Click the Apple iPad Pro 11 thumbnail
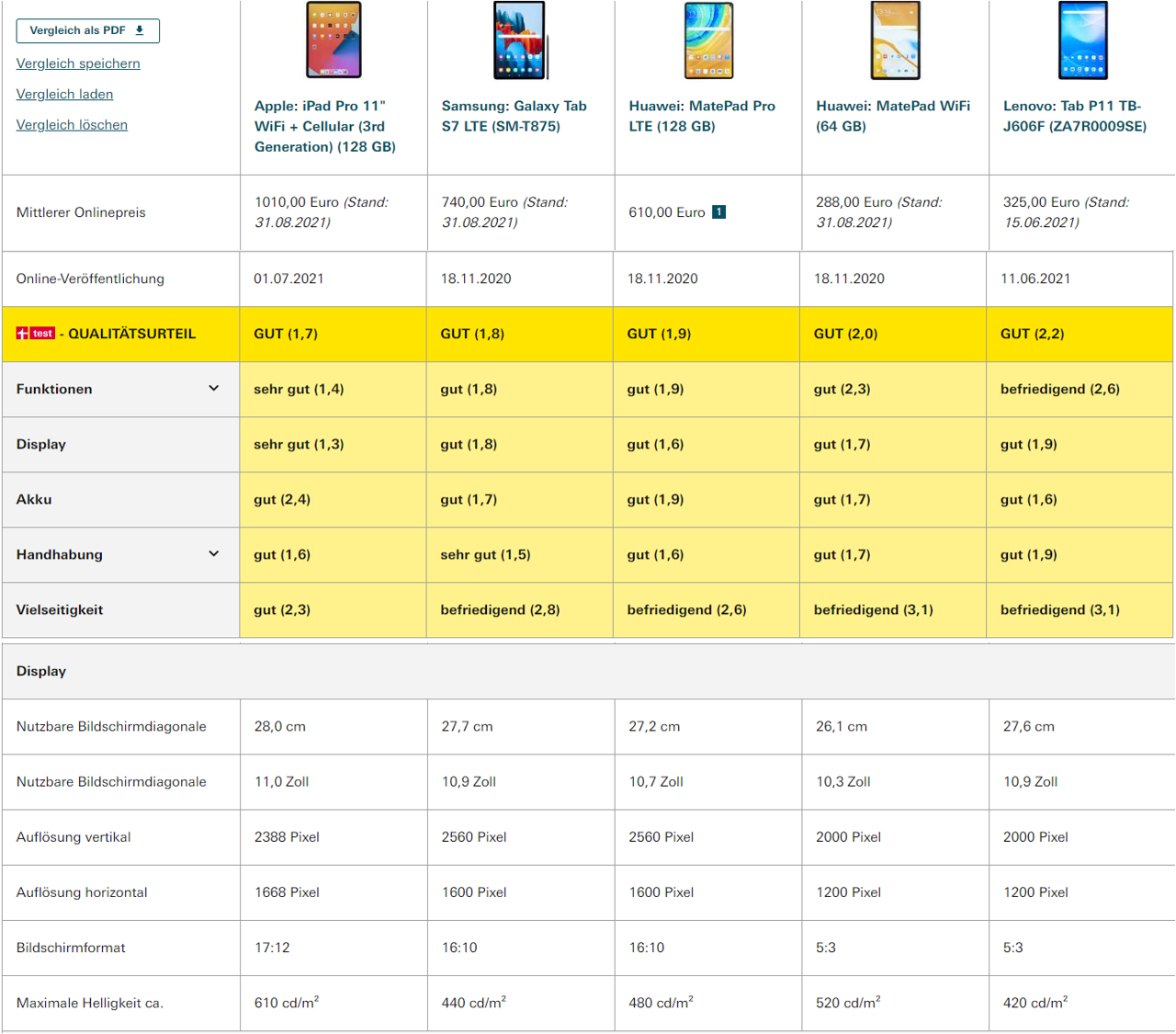Screen dimensions: 1176x1034 point(334,40)
